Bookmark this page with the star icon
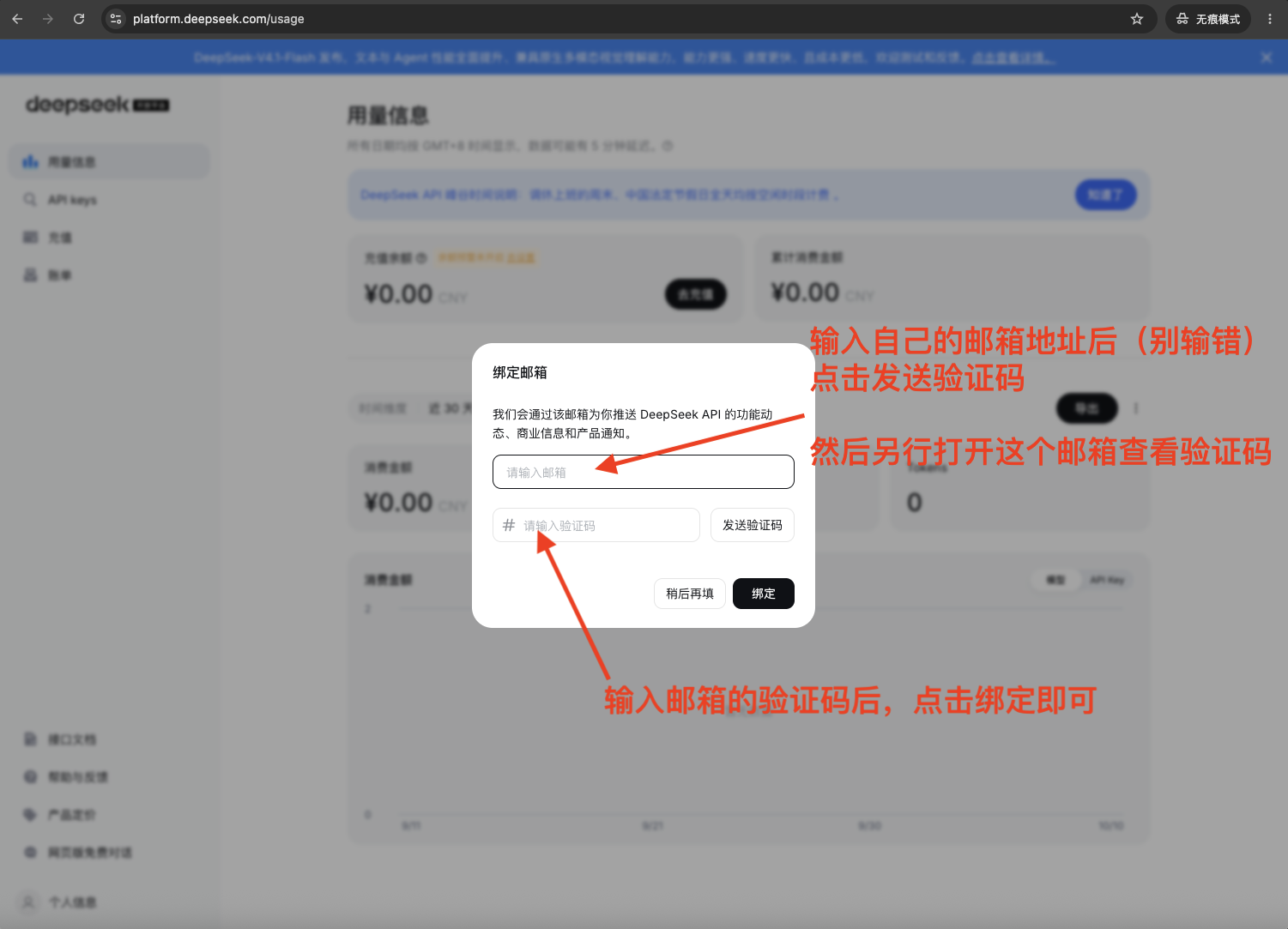1288x929 pixels. pos(1137,19)
